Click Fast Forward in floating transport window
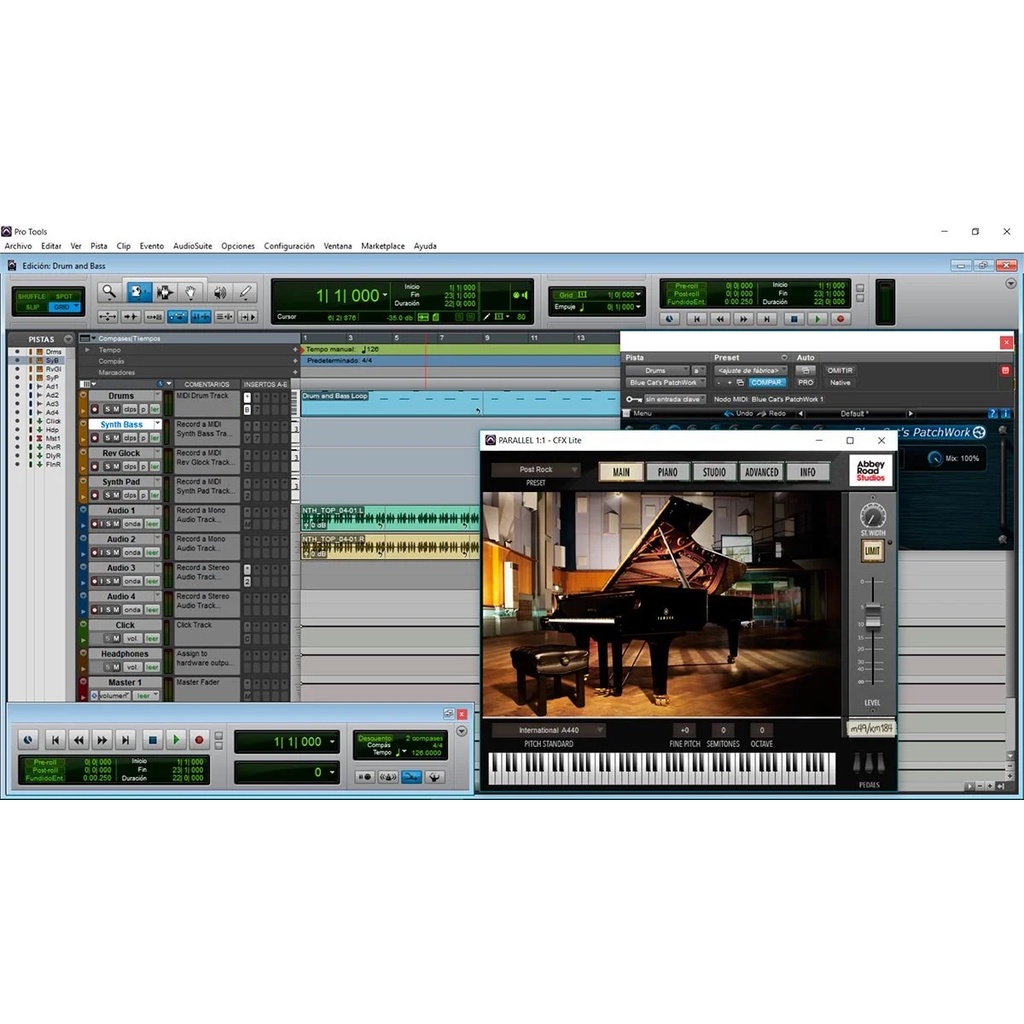Screen dimensions: 1024x1024 point(103,740)
